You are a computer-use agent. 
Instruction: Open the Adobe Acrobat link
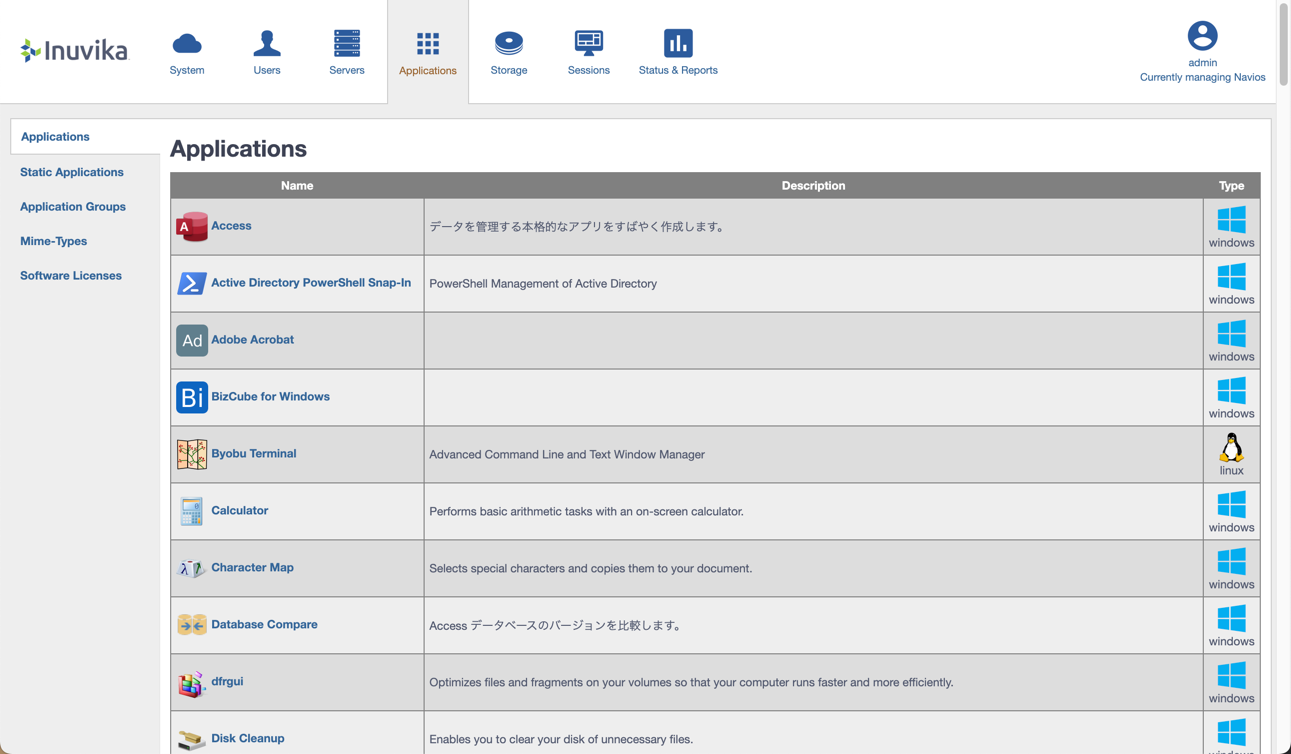click(252, 340)
